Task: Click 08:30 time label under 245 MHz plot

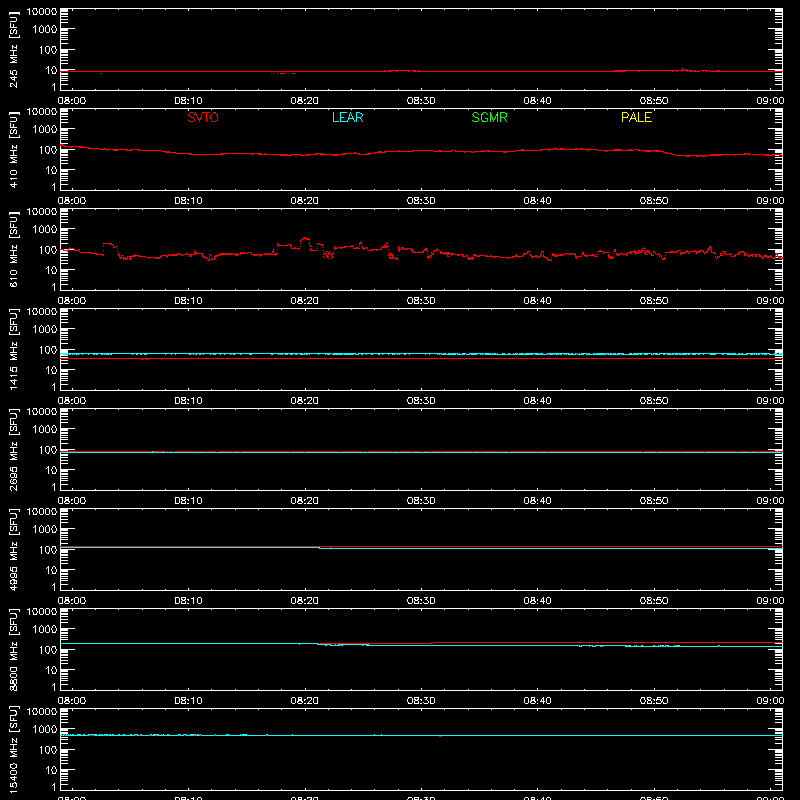Action: click(421, 101)
